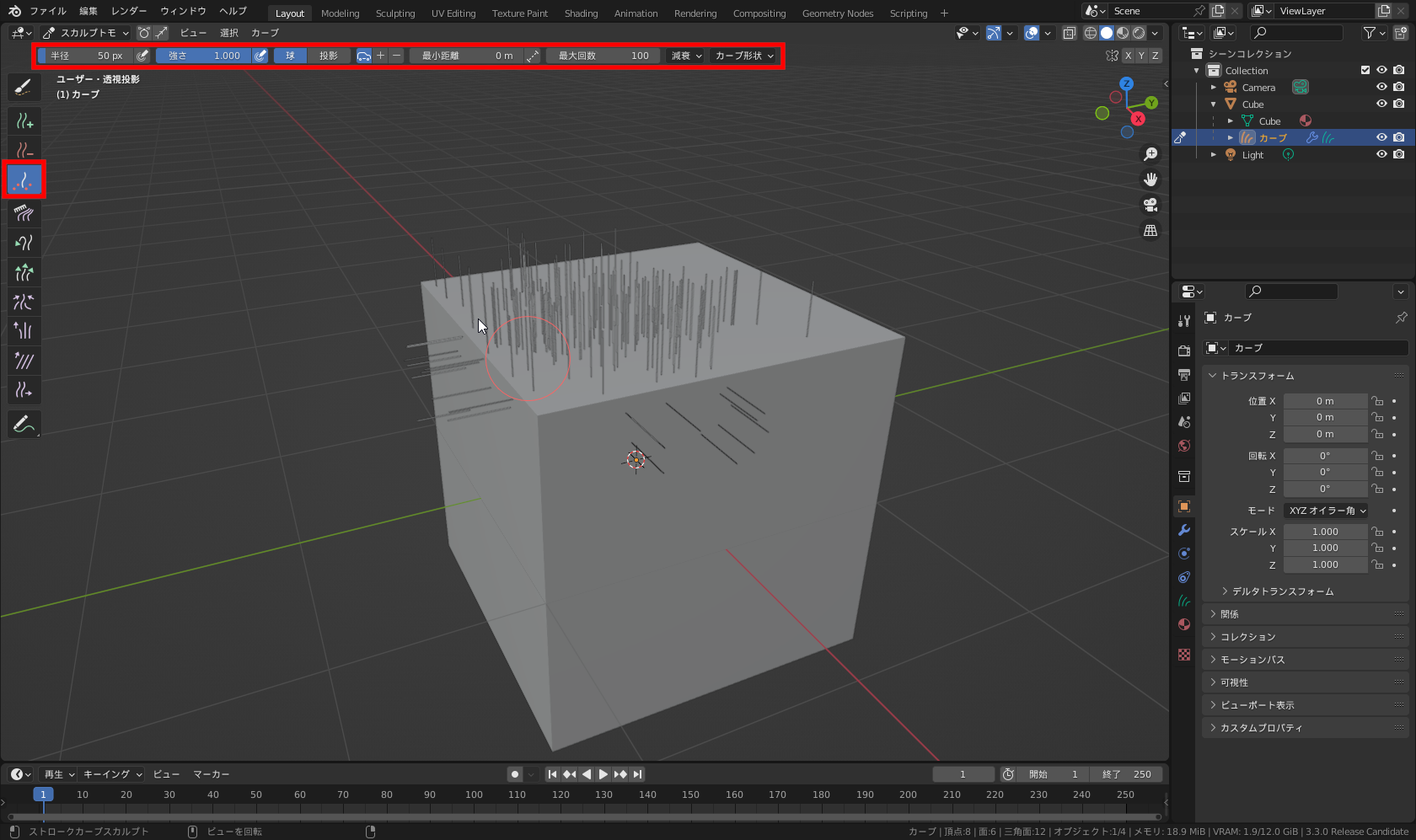Open the Texture properties checker tab

1184,655
